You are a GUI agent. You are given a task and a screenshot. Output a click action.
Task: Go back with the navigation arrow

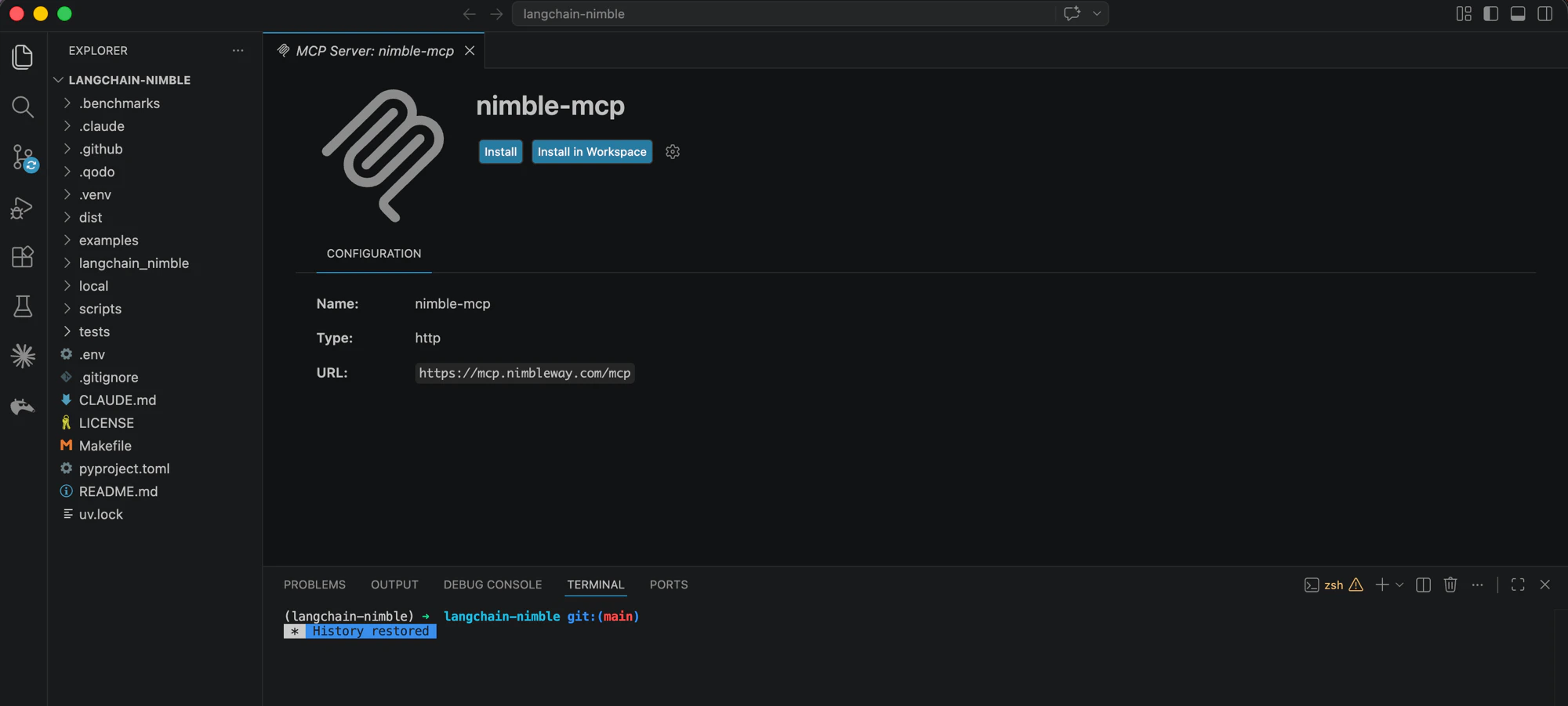(x=469, y=14)
